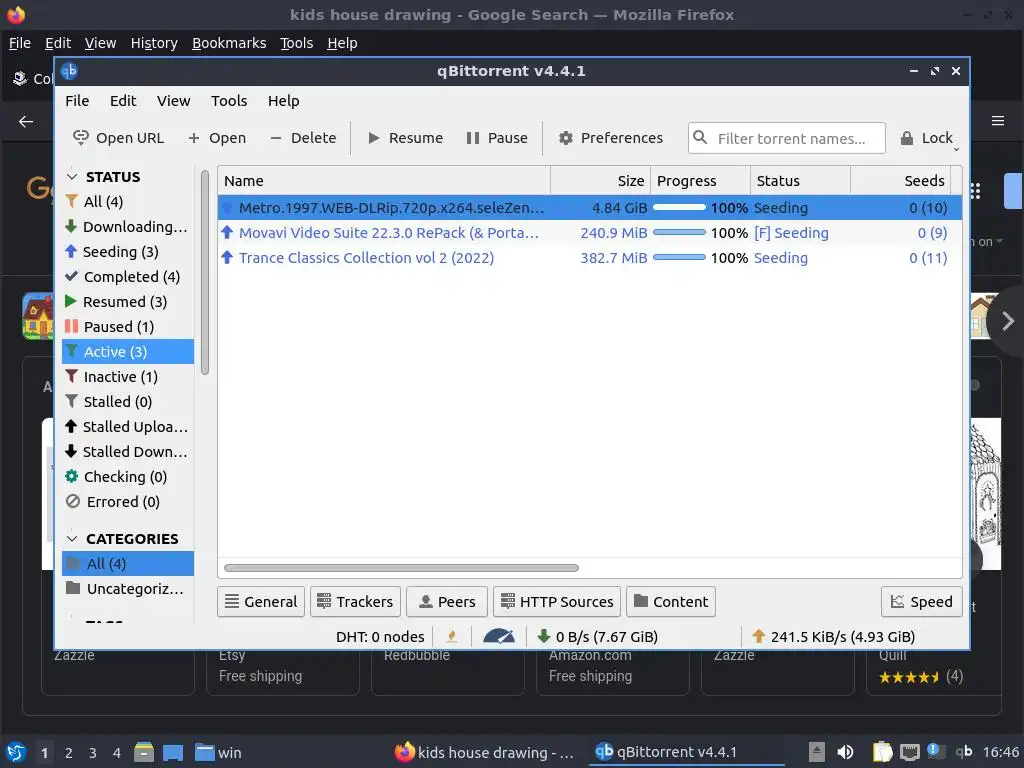Open Firefox Bookmarks menu
This screenshot has width=1024, height=768.
229,43
